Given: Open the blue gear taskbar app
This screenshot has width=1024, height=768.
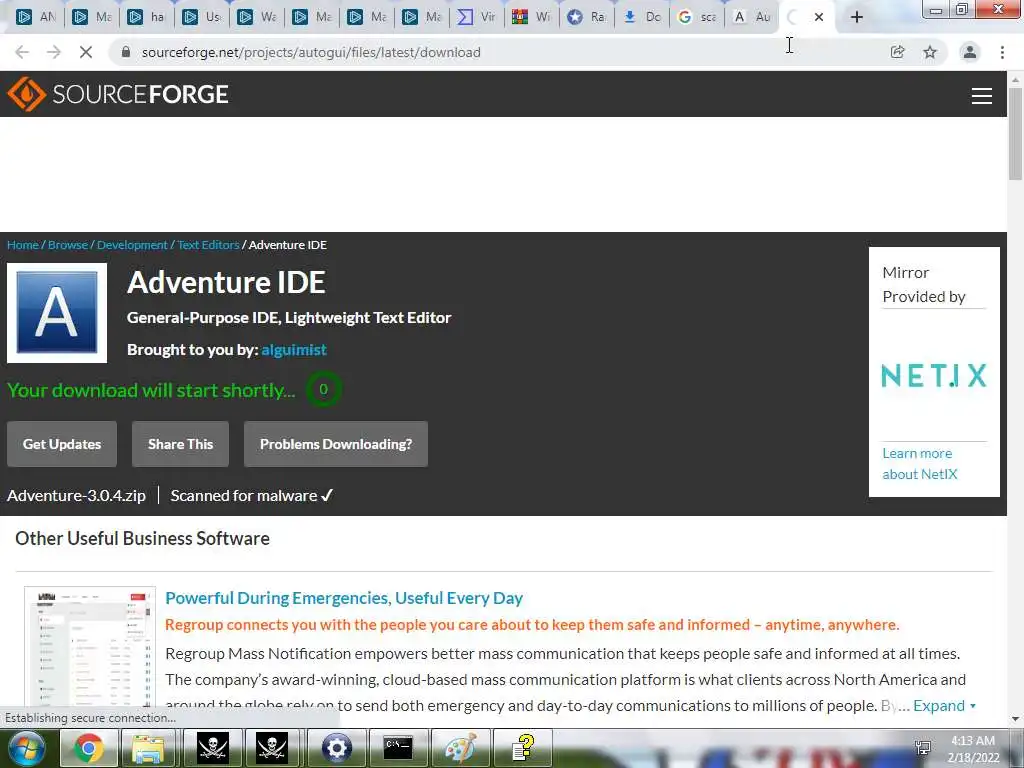Looking at the screenshot, I should (x=336, y=748).
